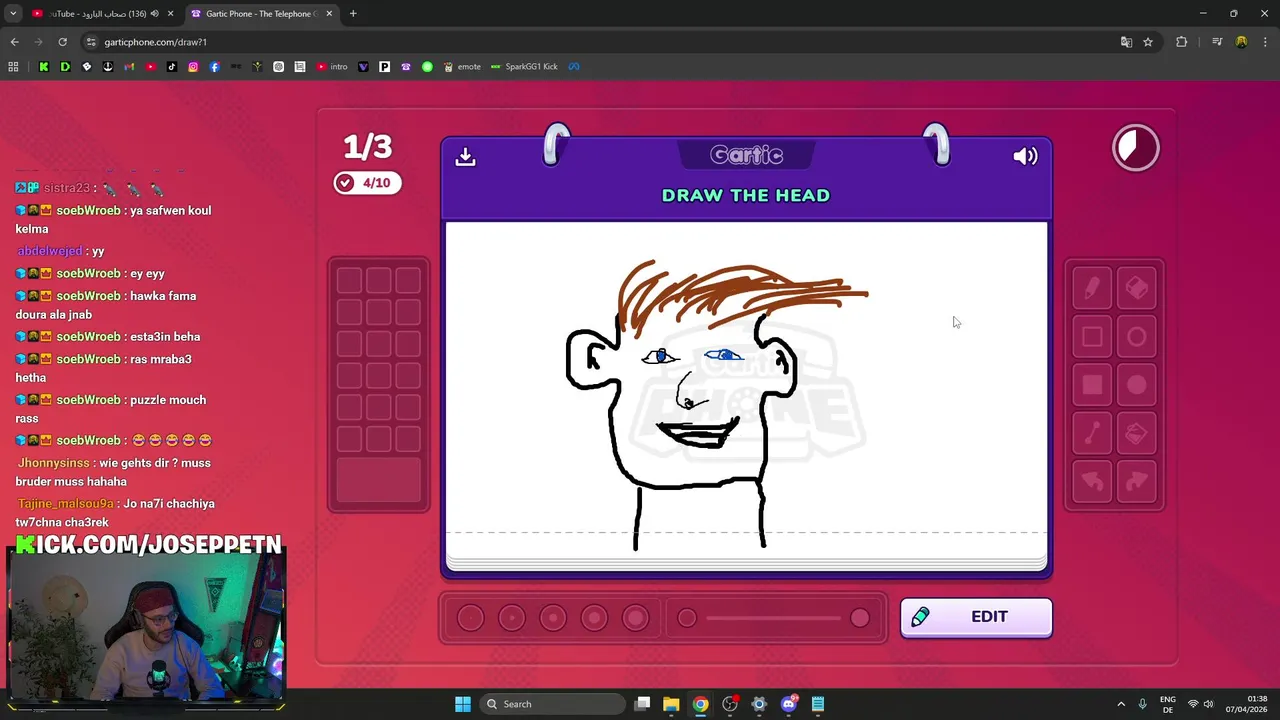
Task: Select the pencil drawing tool
Action: [x=1092, y=289]
